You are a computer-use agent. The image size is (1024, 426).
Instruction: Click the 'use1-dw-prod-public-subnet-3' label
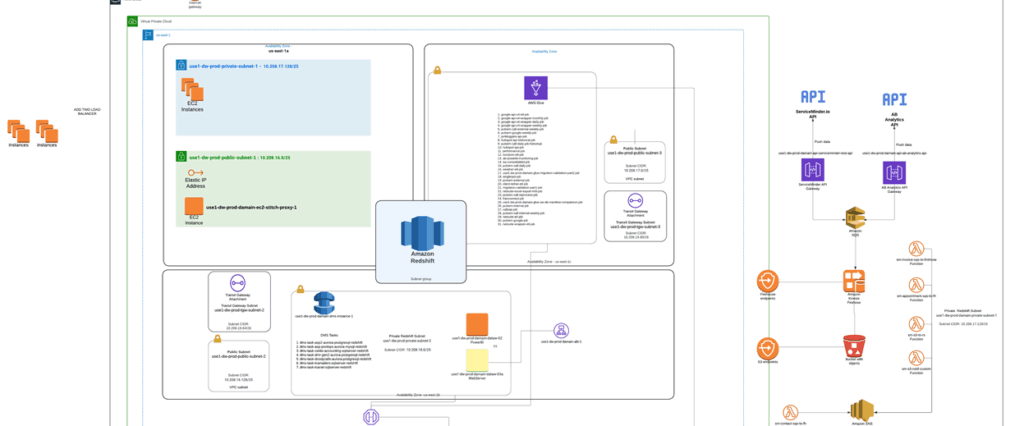pos(635,152)
